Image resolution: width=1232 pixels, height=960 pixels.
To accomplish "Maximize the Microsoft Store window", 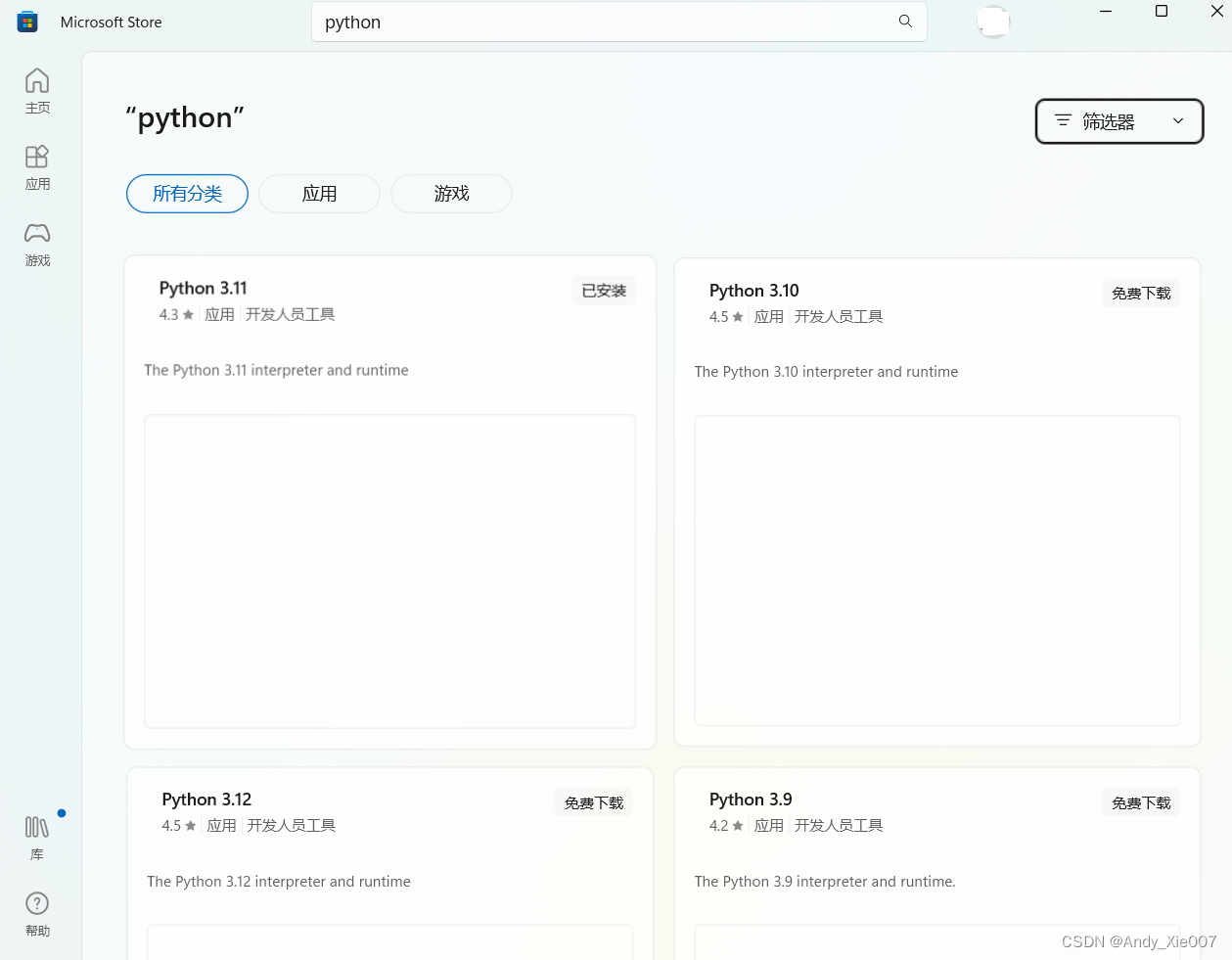I will [1162, 12].
